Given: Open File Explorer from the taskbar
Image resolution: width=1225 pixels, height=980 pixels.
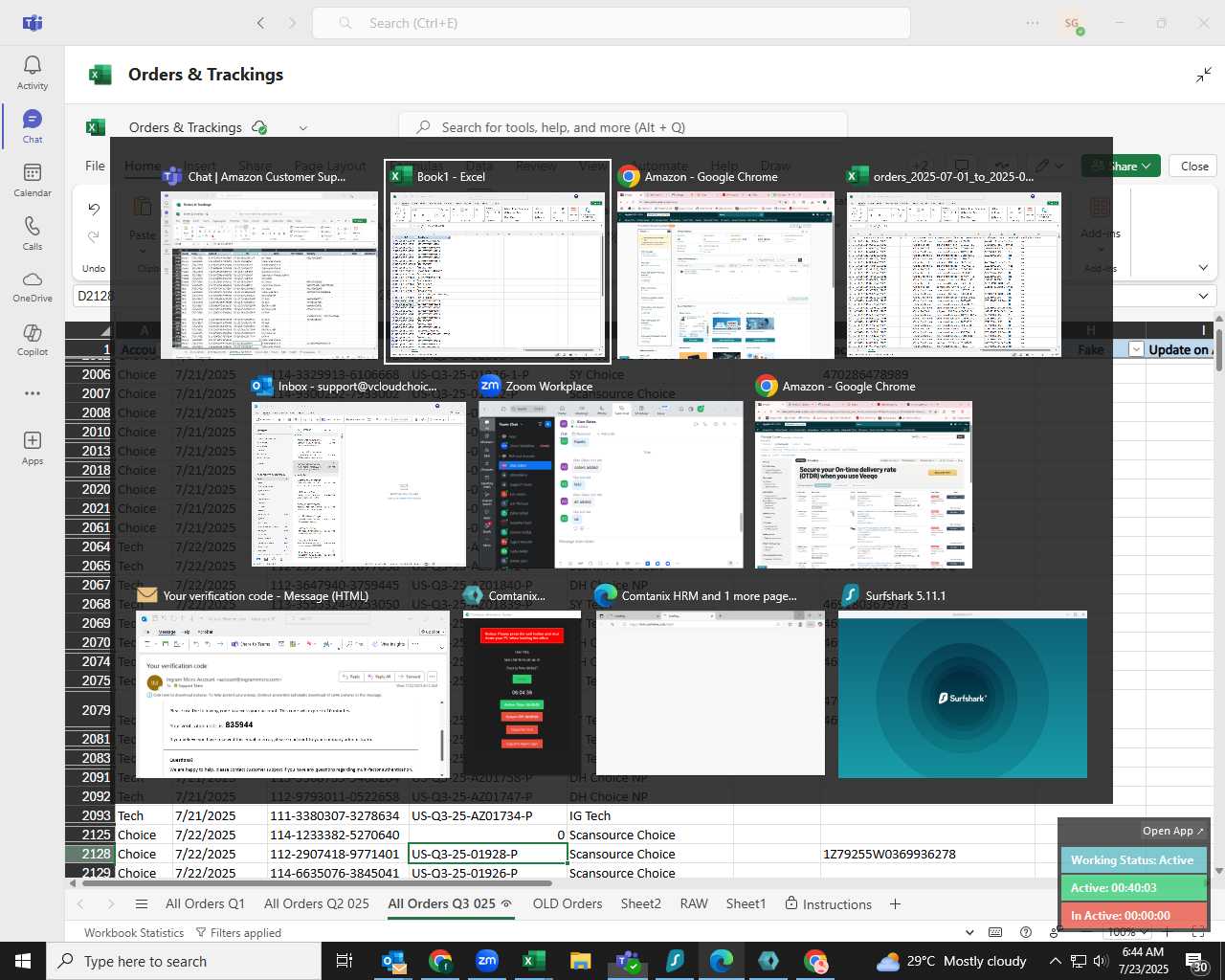Looking at the screenshot, I should coord(580,961).
